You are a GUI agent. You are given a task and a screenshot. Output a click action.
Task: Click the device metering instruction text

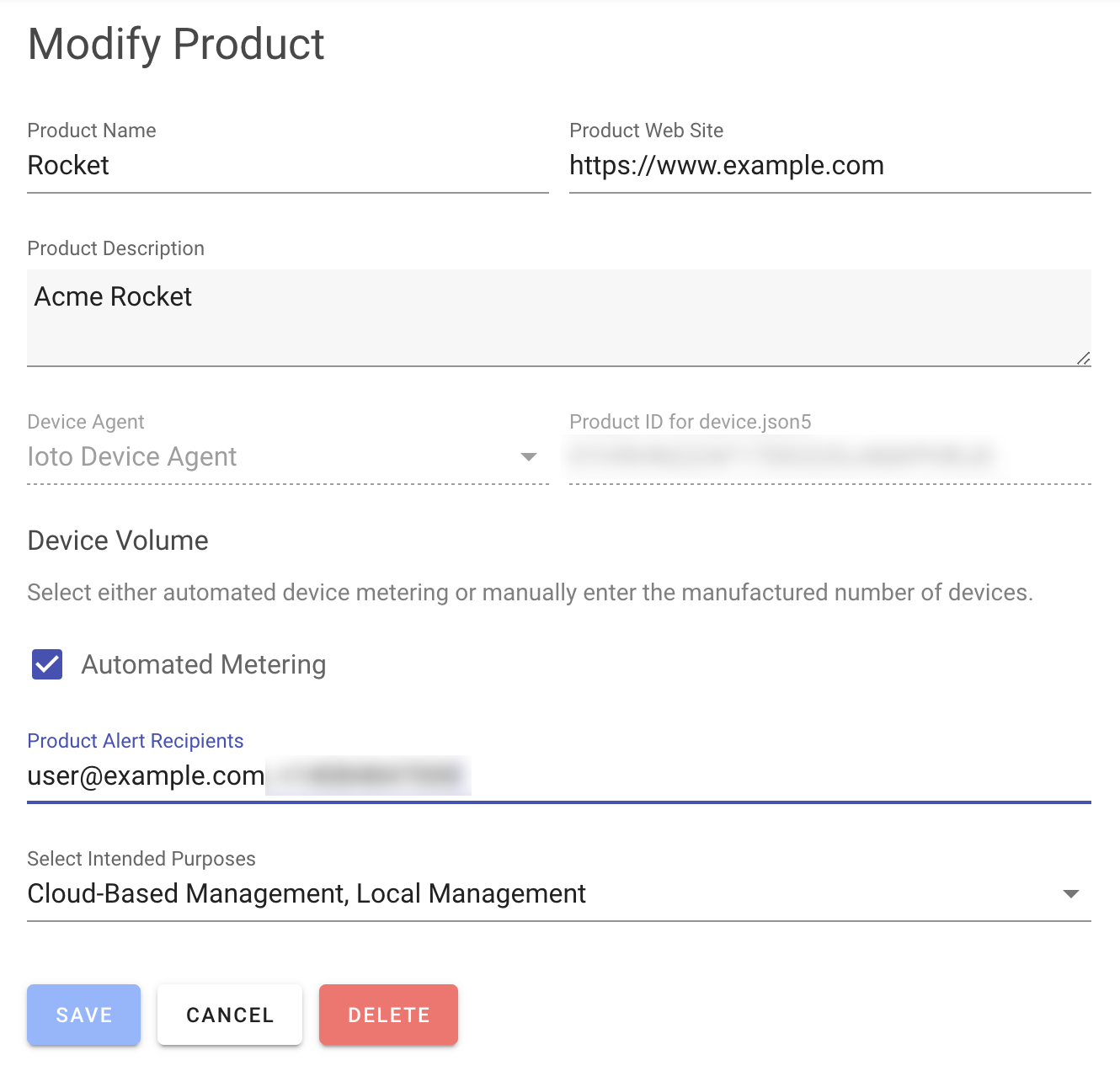coord(530,593)
